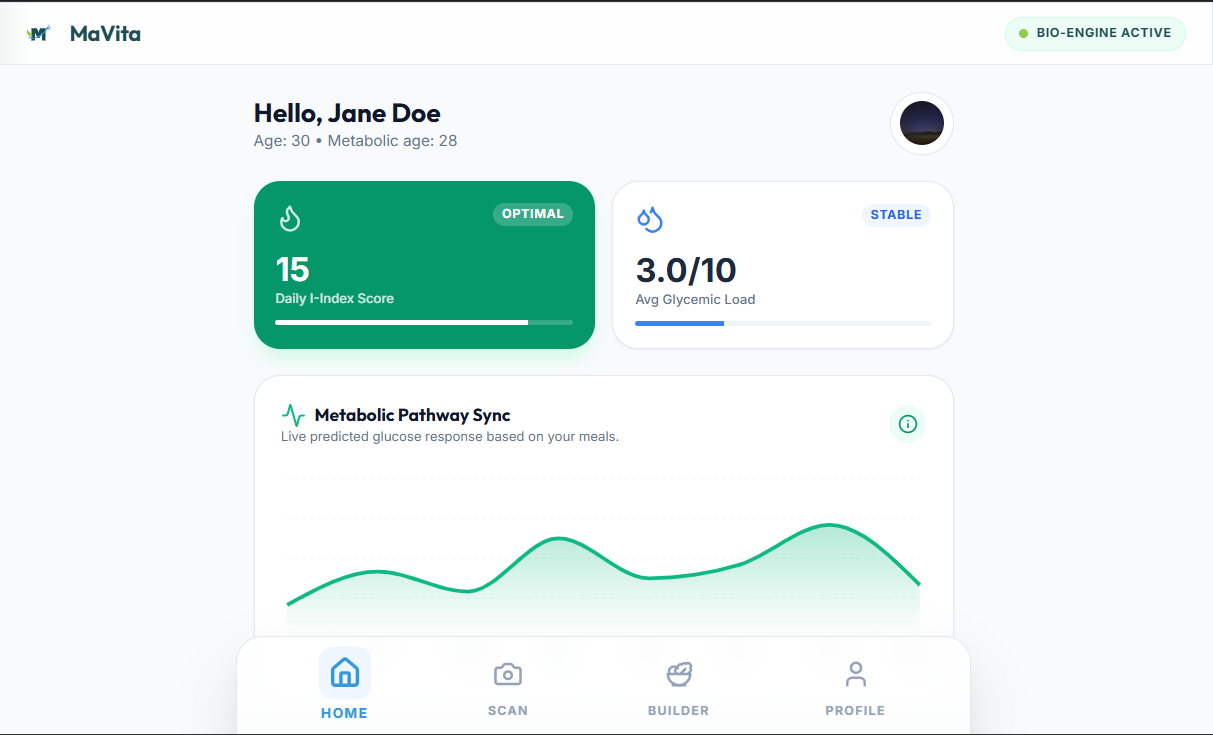Switch to the PROFILE tab label
Viewport: 1213px width, 735px height.
click(855, 711)
